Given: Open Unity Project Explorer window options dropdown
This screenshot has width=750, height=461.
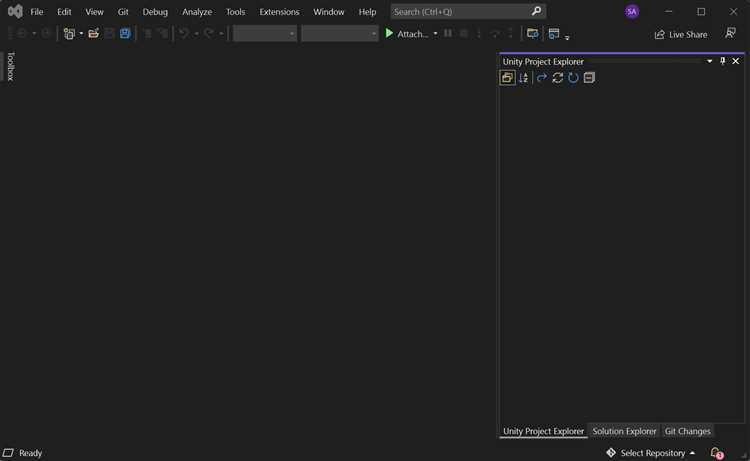Looking at the screenshot, I should pos(710,61).
